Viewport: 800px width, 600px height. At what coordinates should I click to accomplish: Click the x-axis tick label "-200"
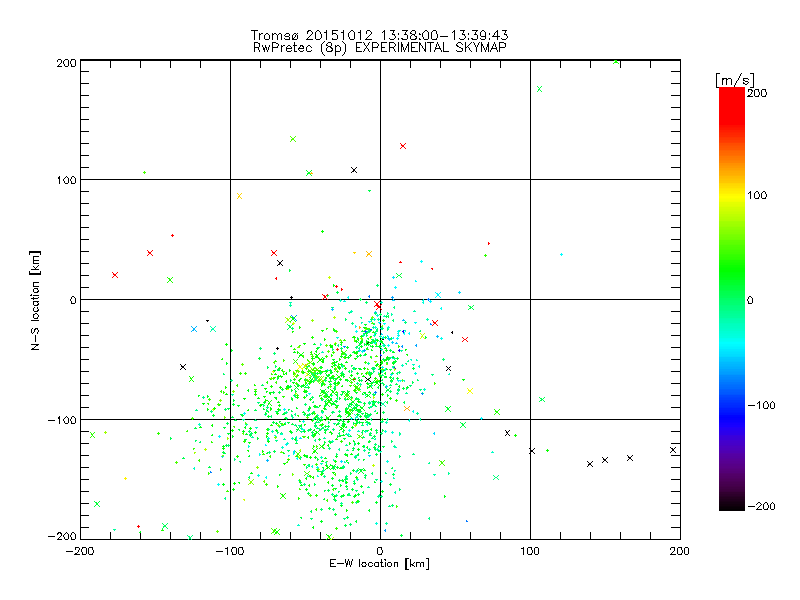coord(80,551)
